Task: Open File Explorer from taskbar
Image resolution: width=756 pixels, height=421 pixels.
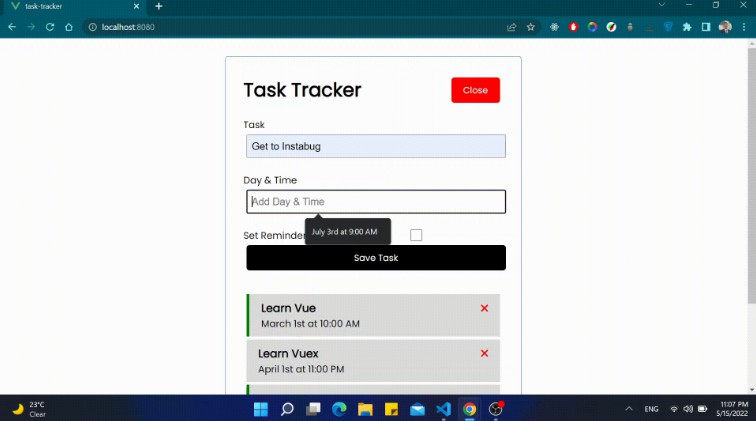Action: coord(365,409)
